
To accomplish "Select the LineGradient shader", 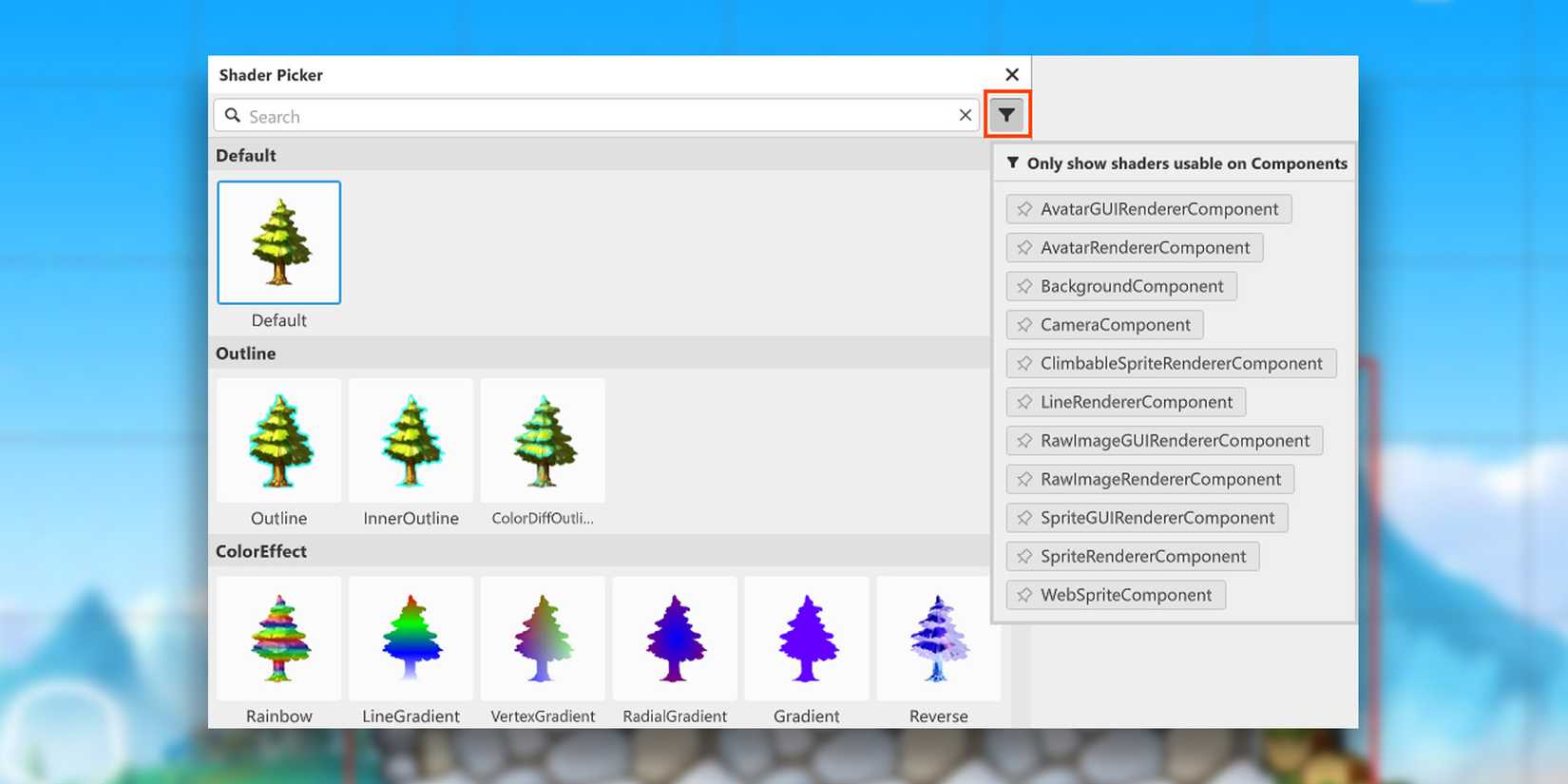I will (411, 638).
